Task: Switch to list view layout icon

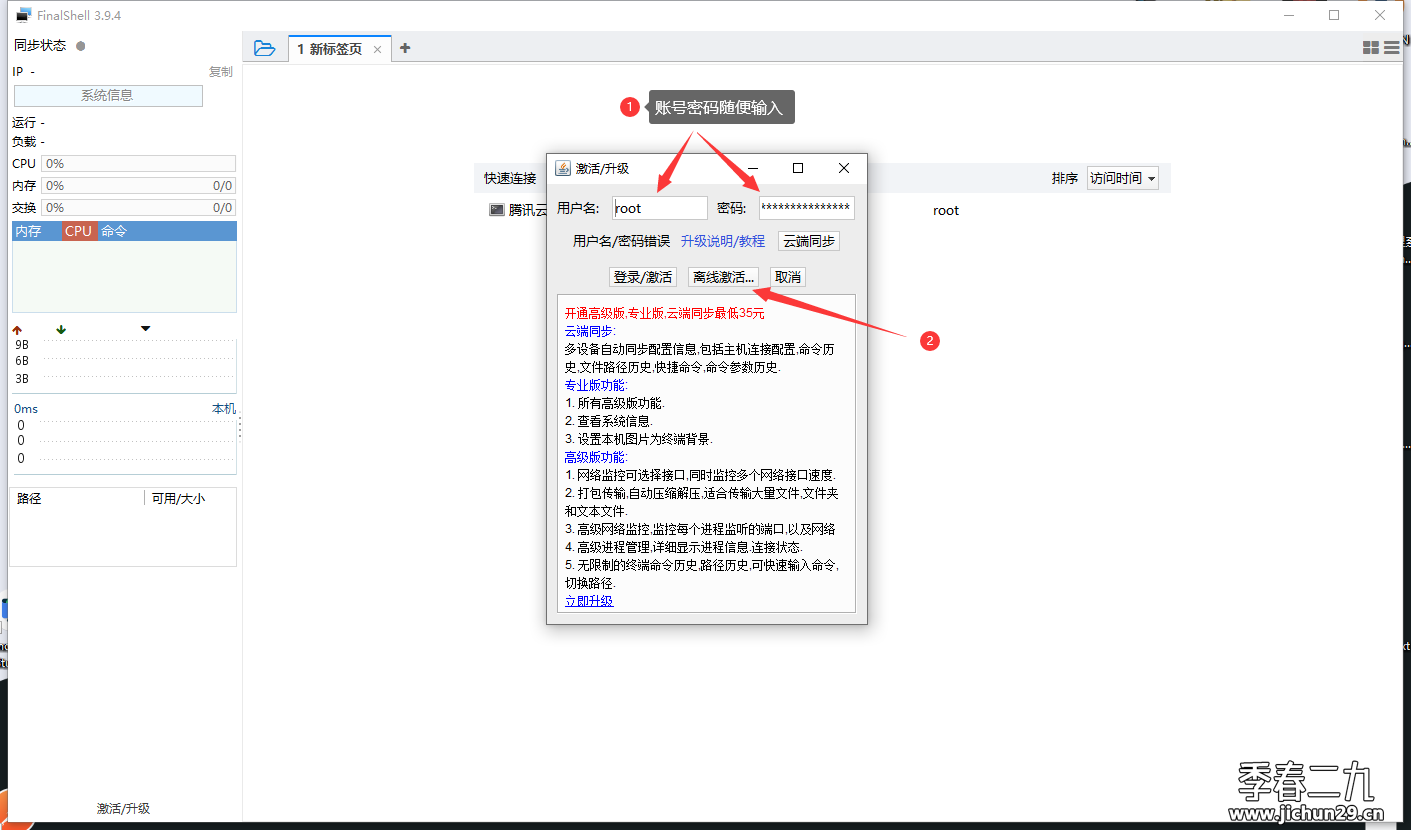Action: 1392,48
